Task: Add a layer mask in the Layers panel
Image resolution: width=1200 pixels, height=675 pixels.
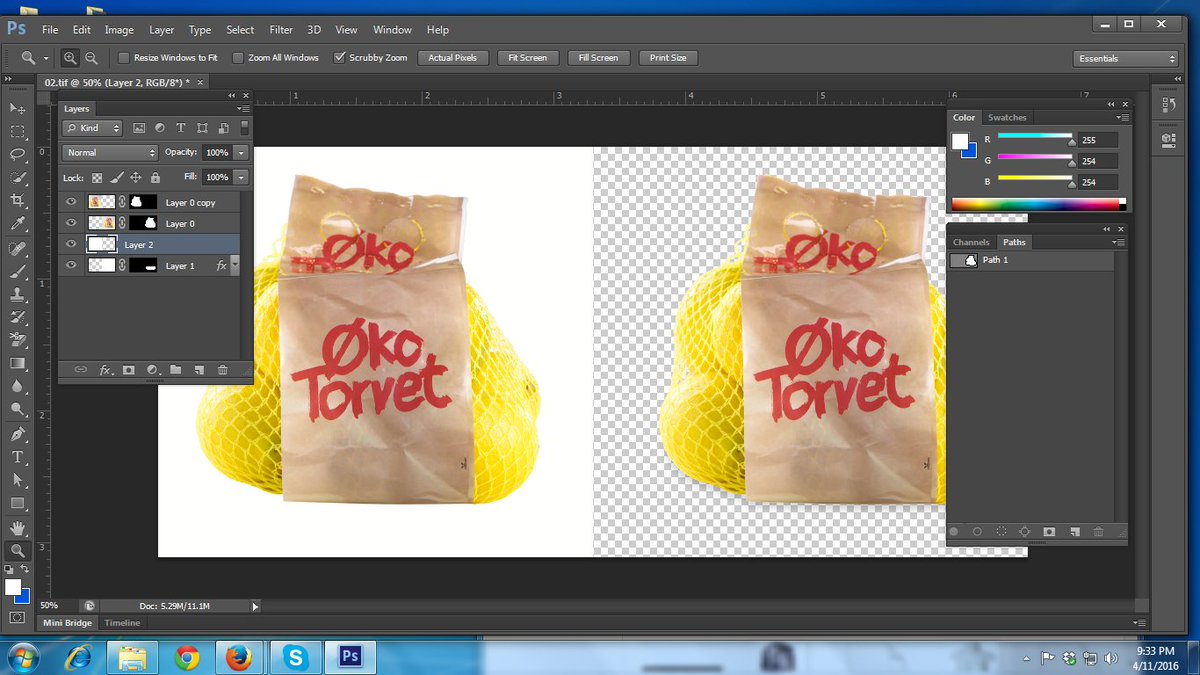Action: [129, 370]
